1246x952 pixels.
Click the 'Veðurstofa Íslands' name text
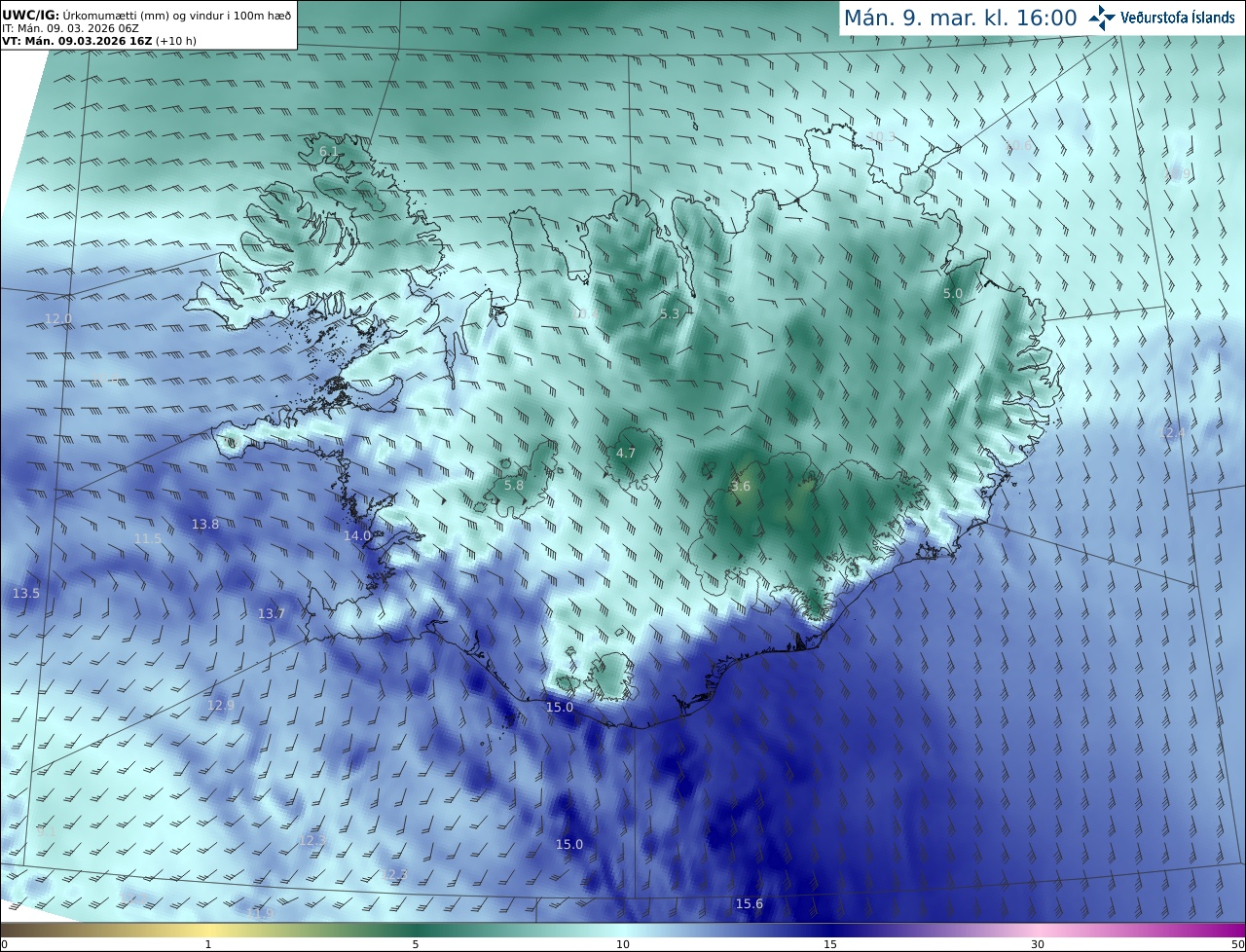pos(1177,18)
